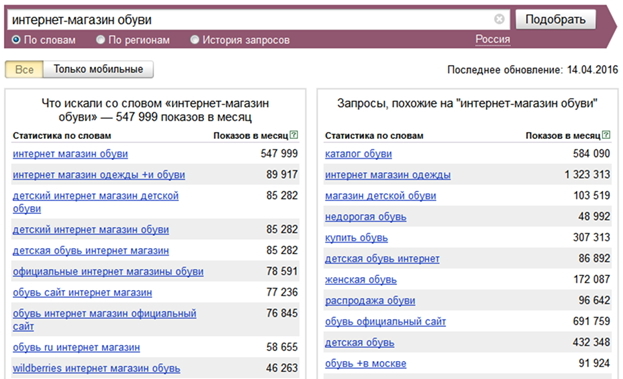Open link 'обувь +в москве'

click(366, 364)
